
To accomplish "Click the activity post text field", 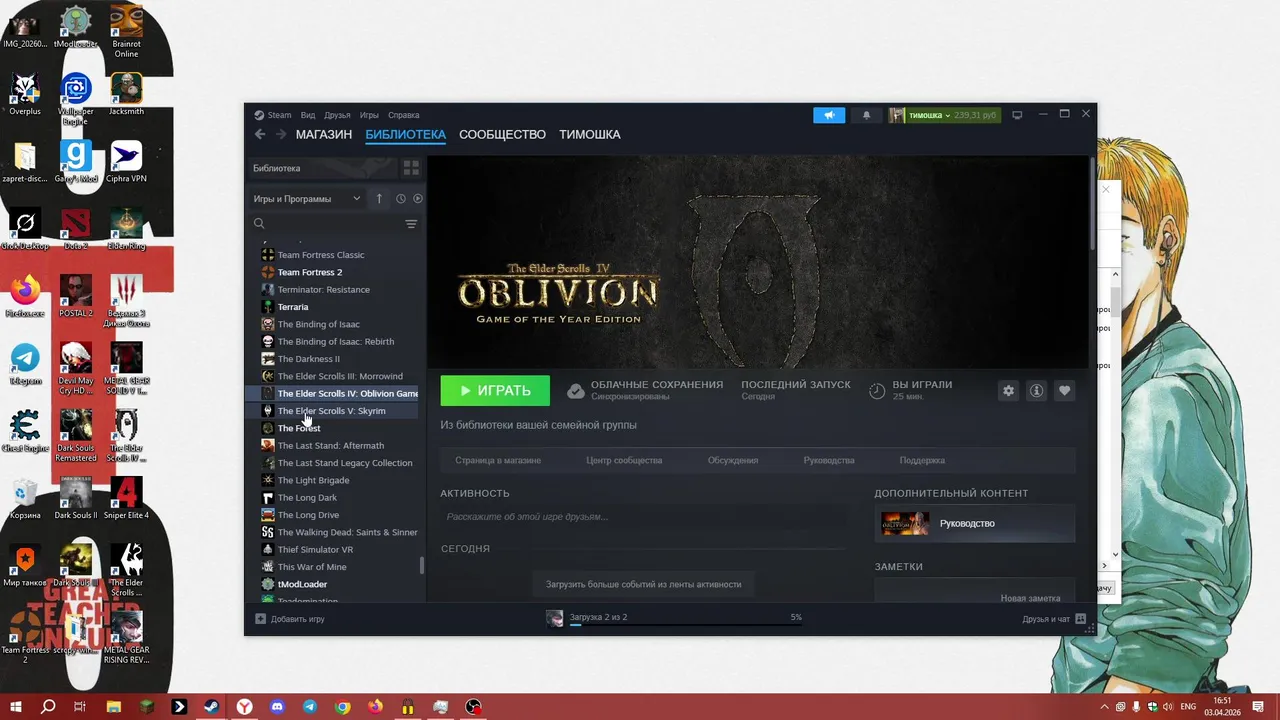I will click(x=643, y=517).
